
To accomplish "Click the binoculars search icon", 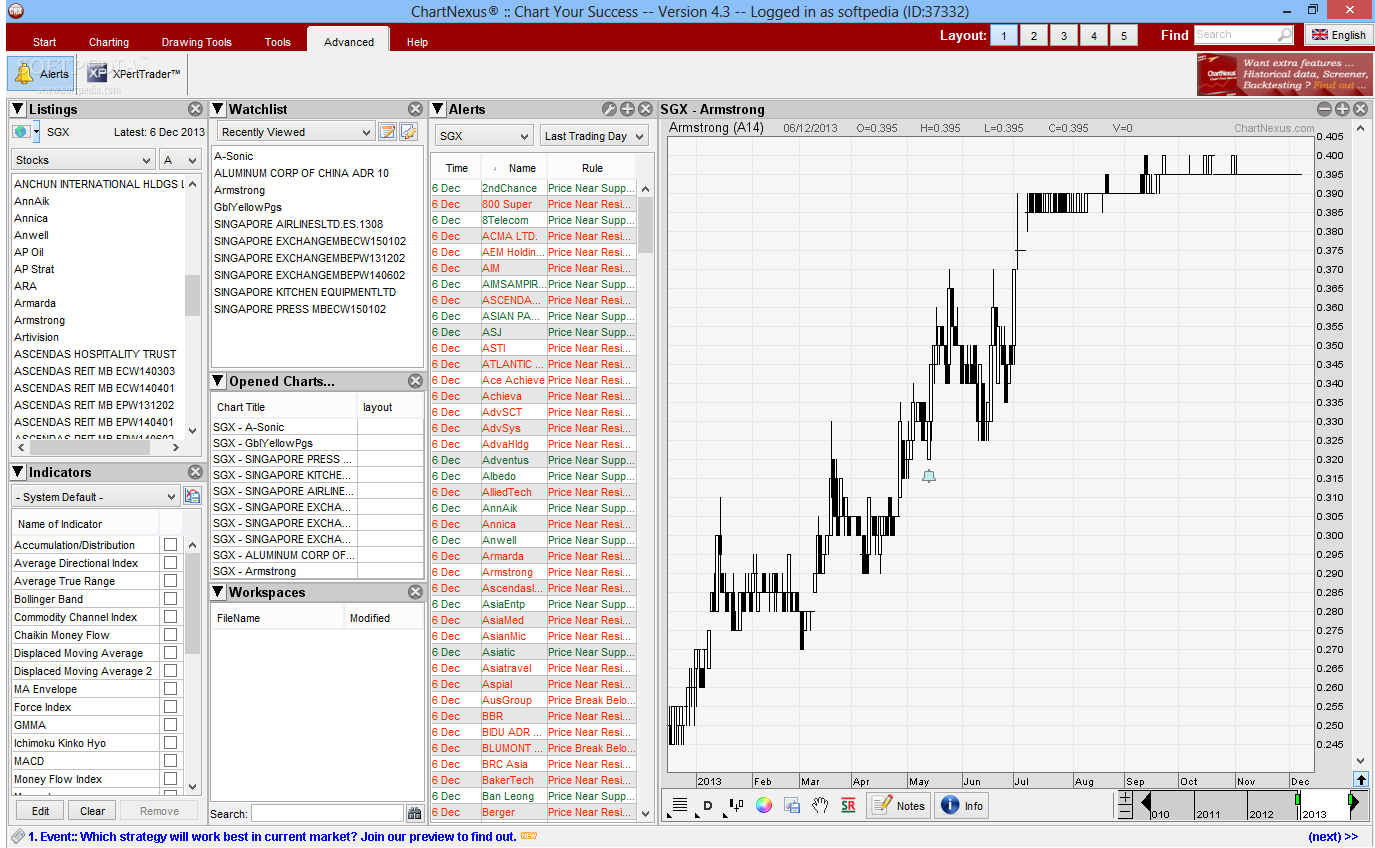I will [x=415, y=814].
